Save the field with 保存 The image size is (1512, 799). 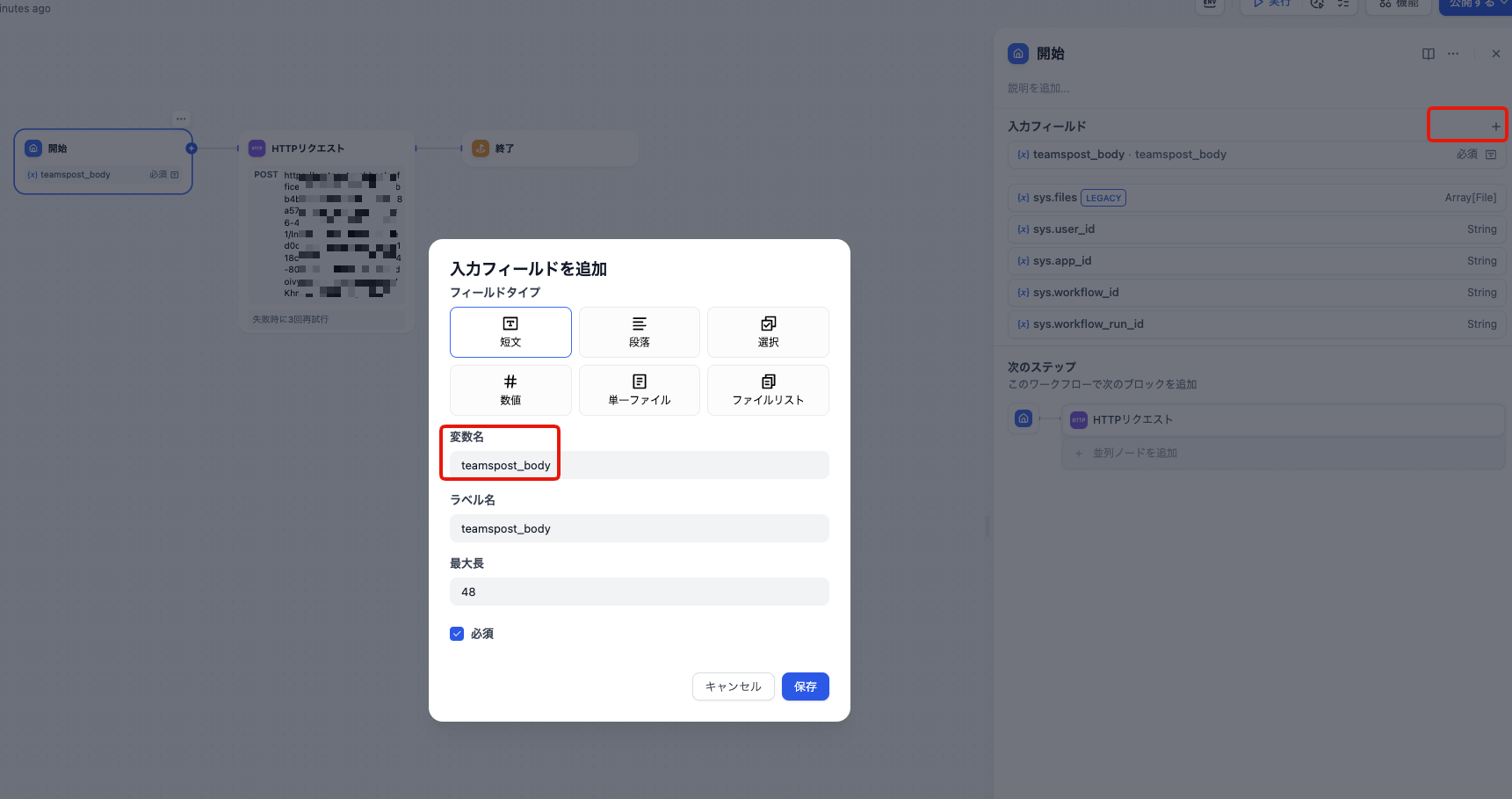tap(806, 686)
